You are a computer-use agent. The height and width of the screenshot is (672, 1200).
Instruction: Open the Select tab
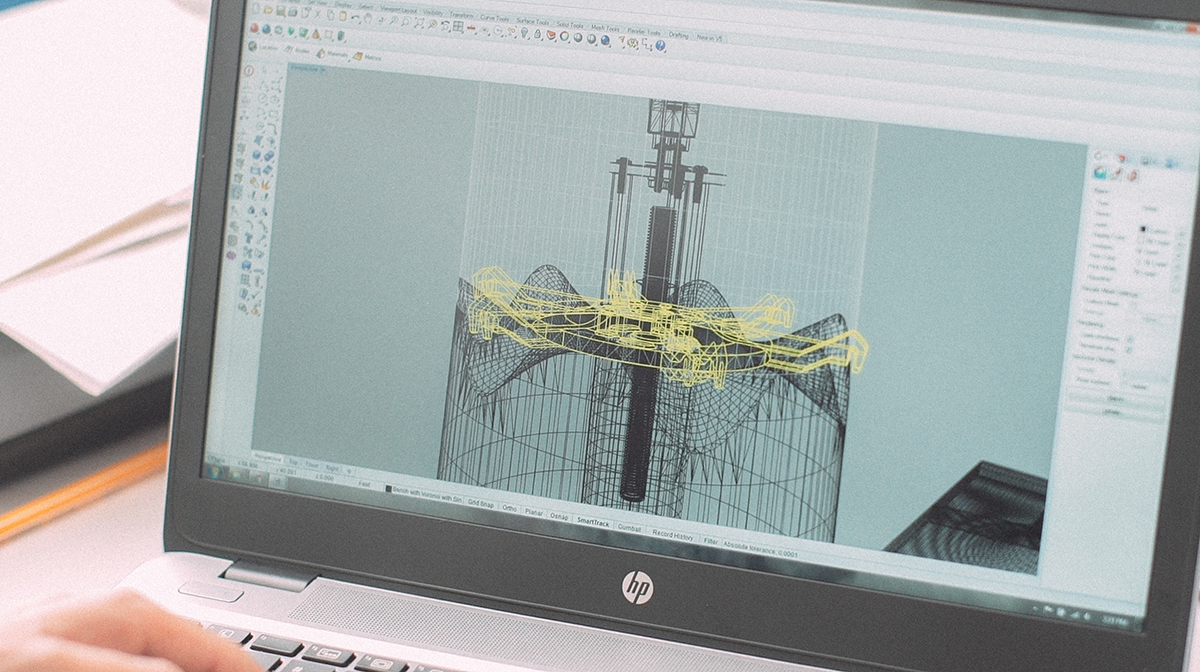pyautogui.click(x=366, y=7)
